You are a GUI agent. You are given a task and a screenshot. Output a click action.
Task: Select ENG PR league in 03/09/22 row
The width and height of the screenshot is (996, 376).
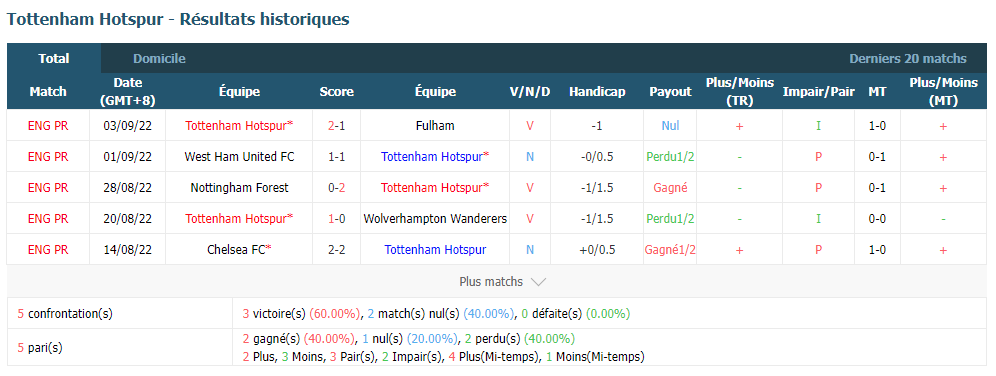(x=48, y=126)
